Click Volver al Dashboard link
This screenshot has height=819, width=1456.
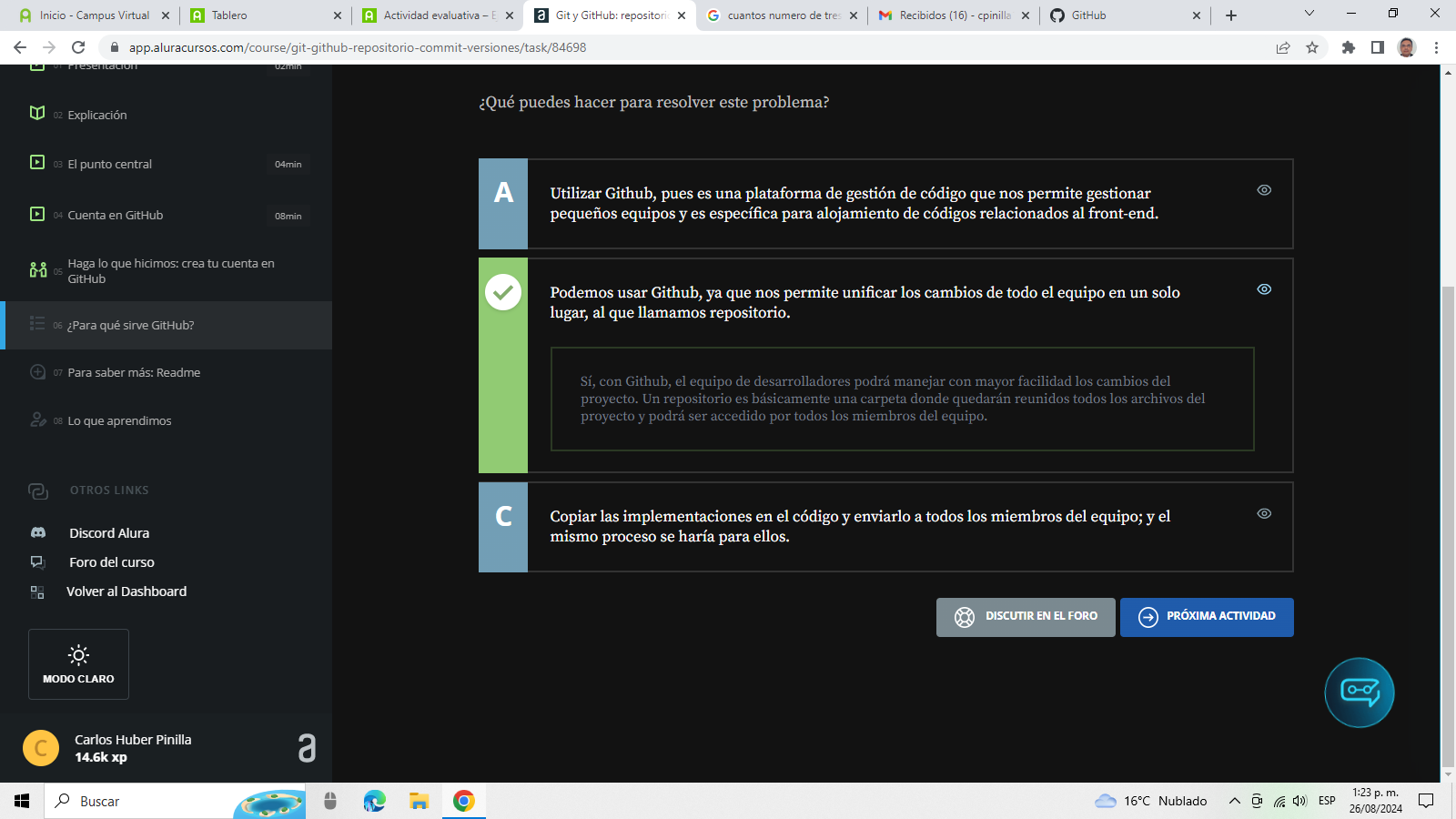126,591
